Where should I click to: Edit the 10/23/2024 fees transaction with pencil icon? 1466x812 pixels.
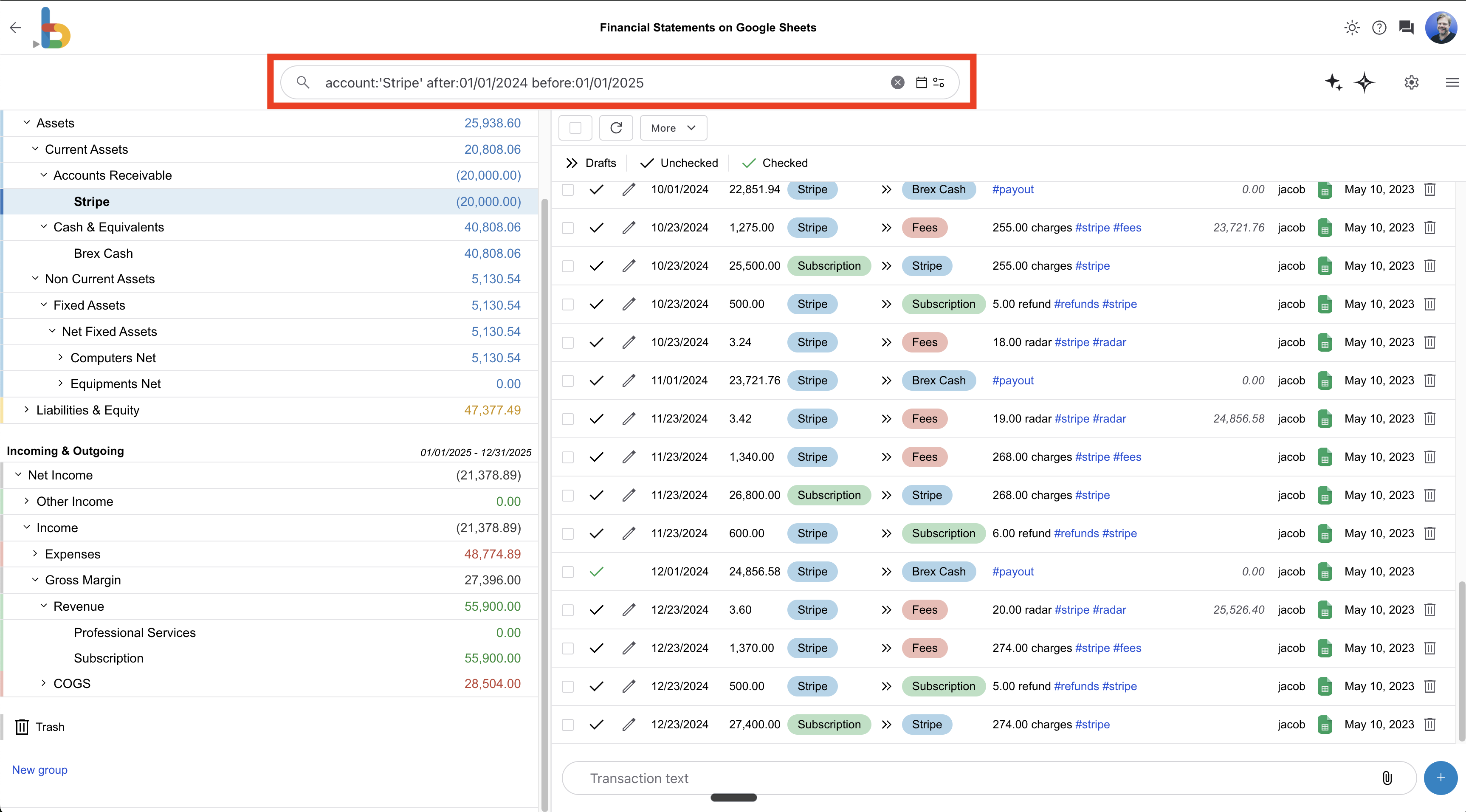(x=628, y=227)
